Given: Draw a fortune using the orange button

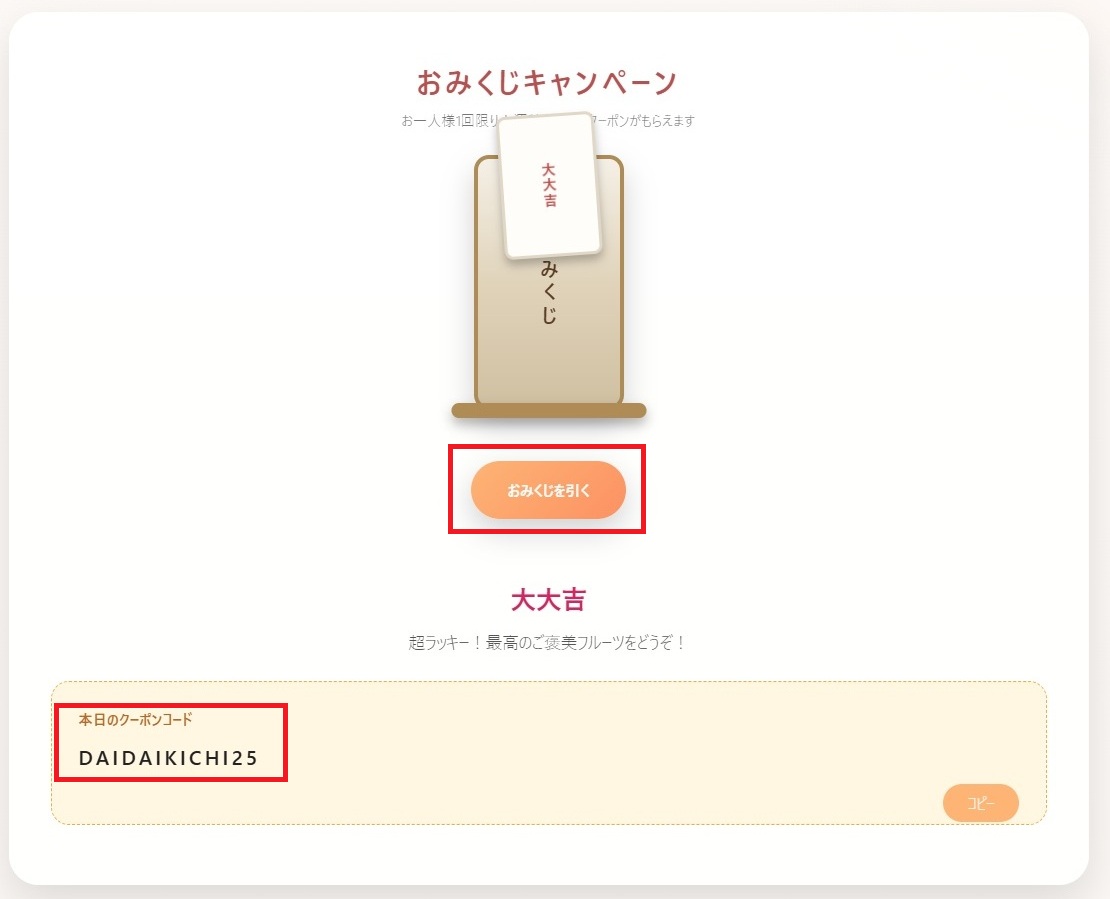Looking at the screenshot, I should coord(548,490).
